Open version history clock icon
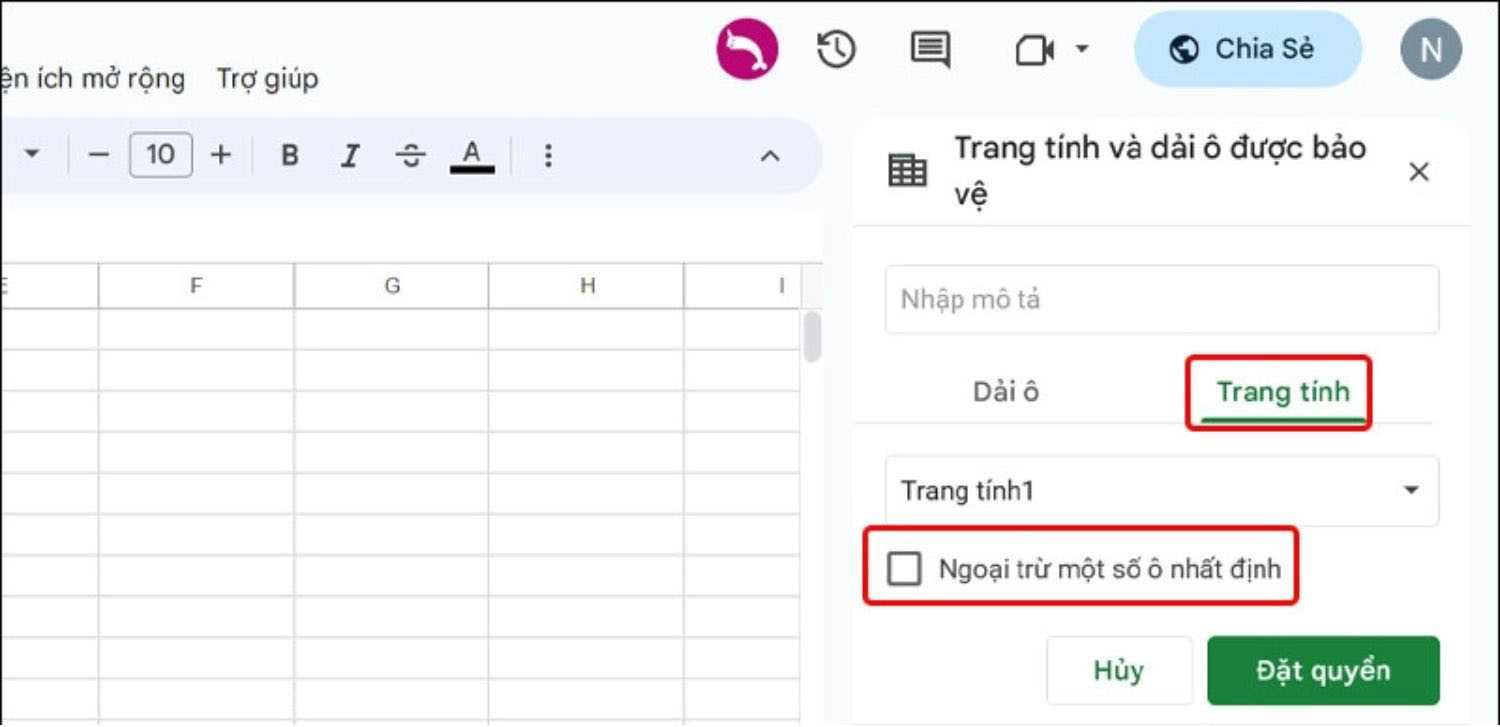Screen dimensions: 1500x727 (x=836, y=49)
